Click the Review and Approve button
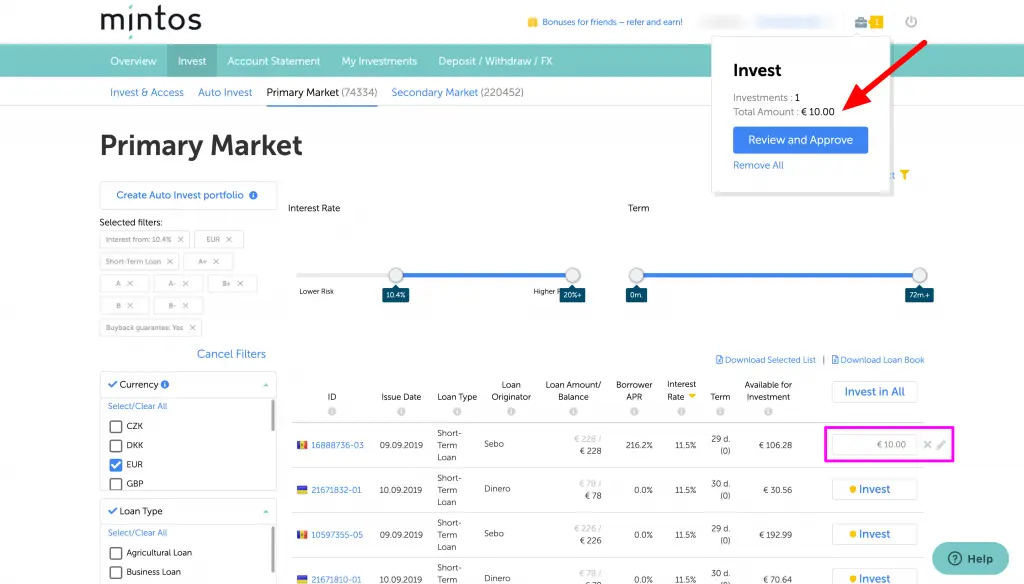Screen dimensions: 1024x584 point(800,140)
